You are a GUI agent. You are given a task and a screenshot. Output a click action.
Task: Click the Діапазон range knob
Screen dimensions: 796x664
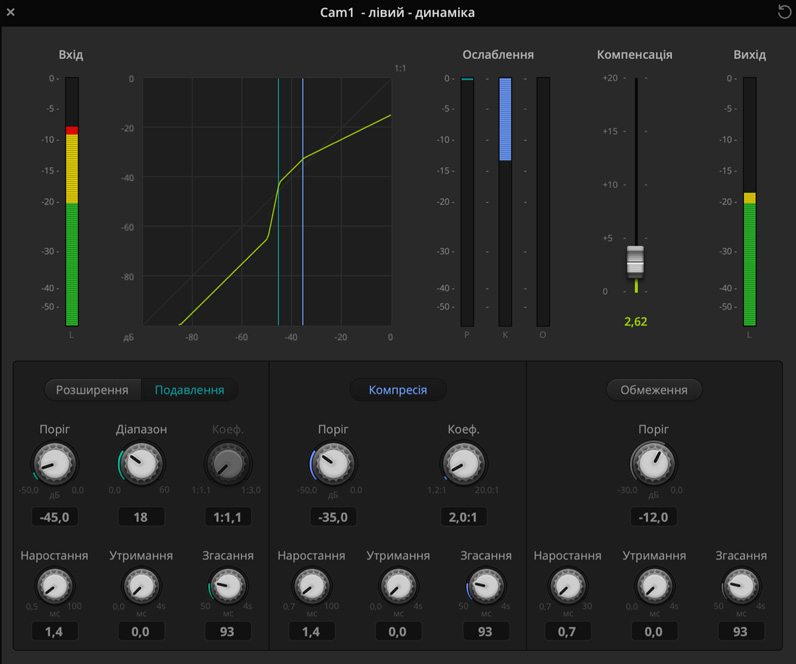point(141,464)
